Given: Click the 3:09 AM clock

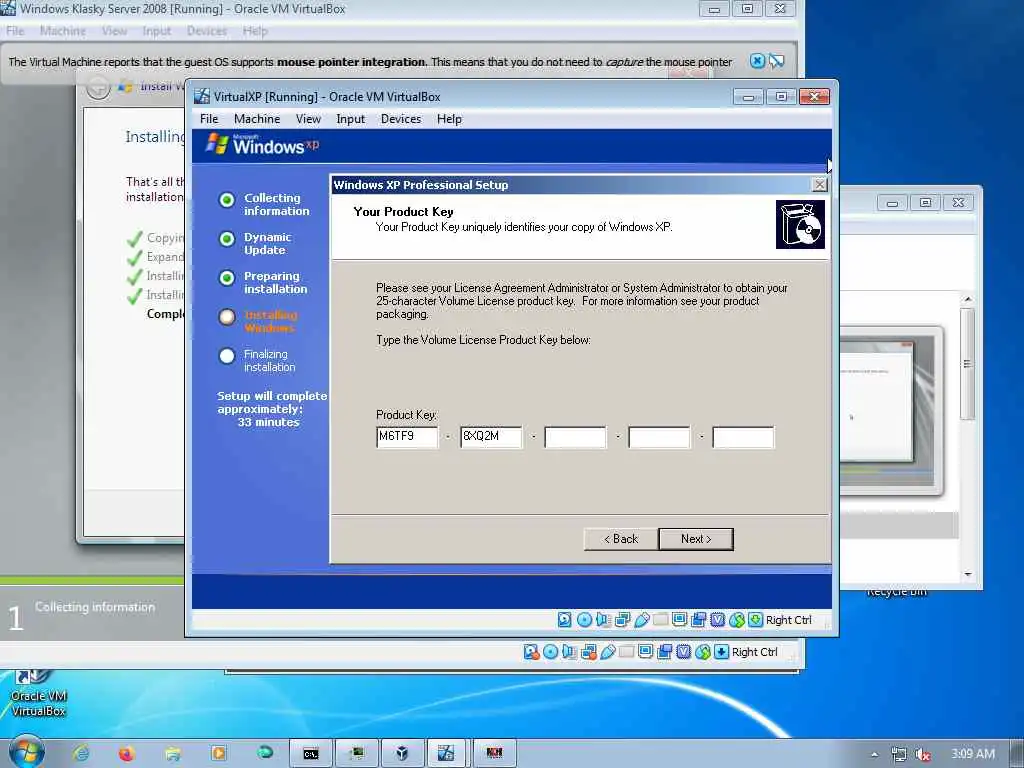Looking at the screenshot, I should 973,754.
